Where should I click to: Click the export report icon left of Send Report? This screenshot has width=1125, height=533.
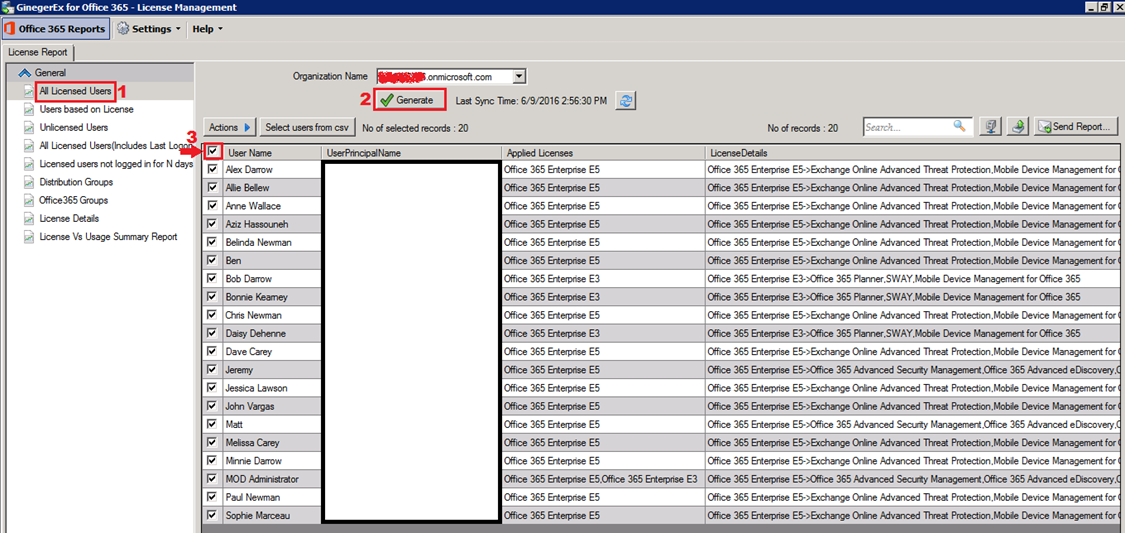coord(1019,127)
